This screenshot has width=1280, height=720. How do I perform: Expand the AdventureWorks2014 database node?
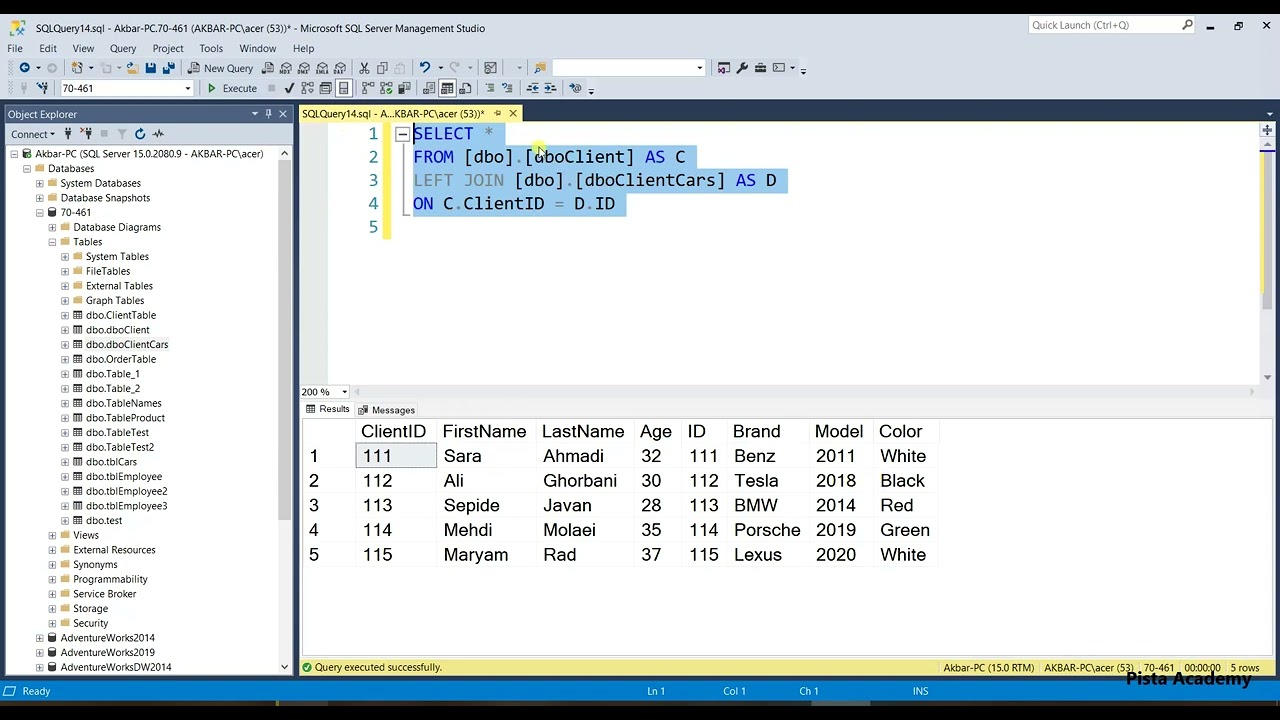[x=40, y=638]
